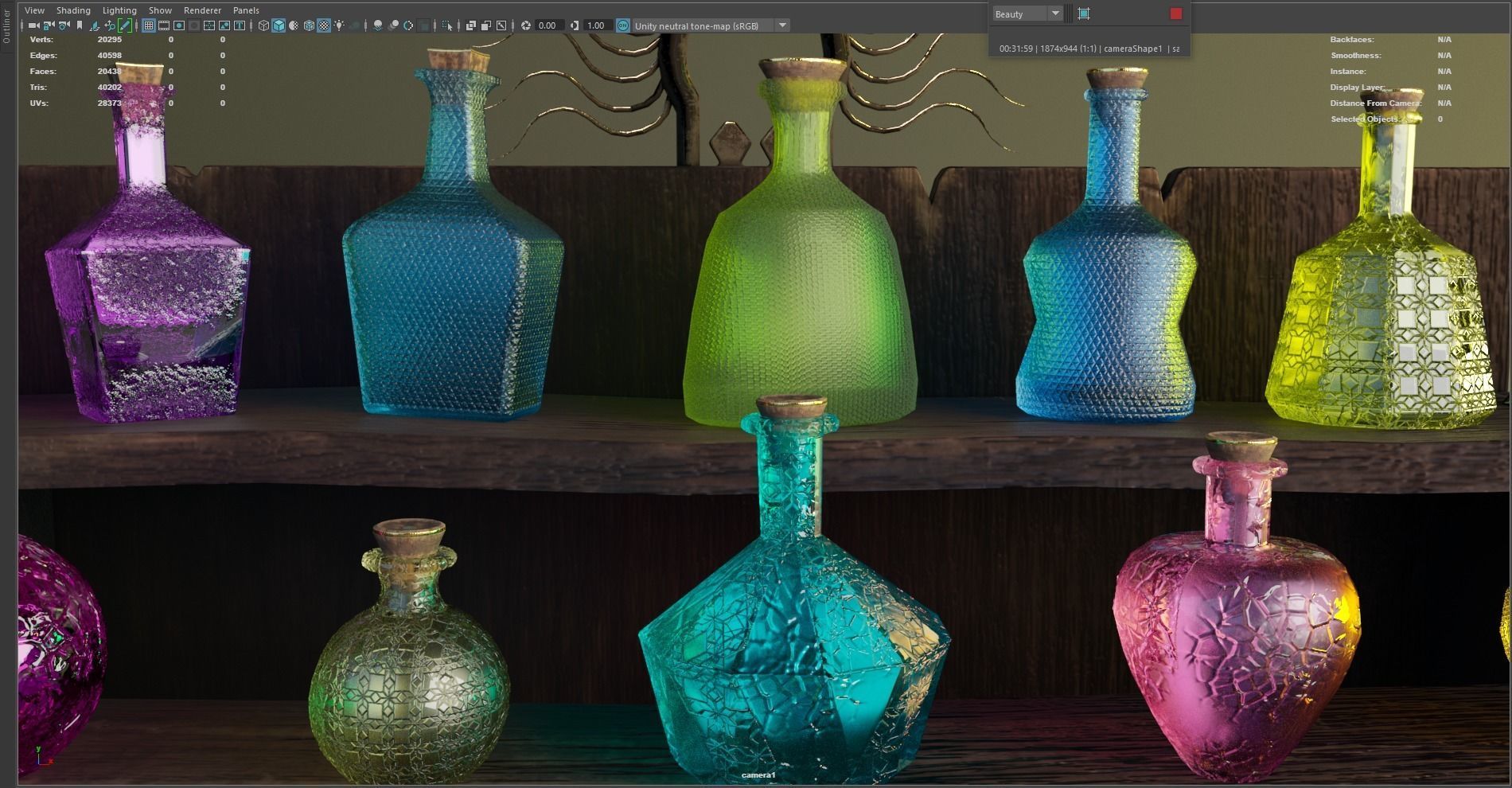Click the 2D Pan/Zoom icon
Viewport: 1512px width, 788px height.
tap(110, 25)
